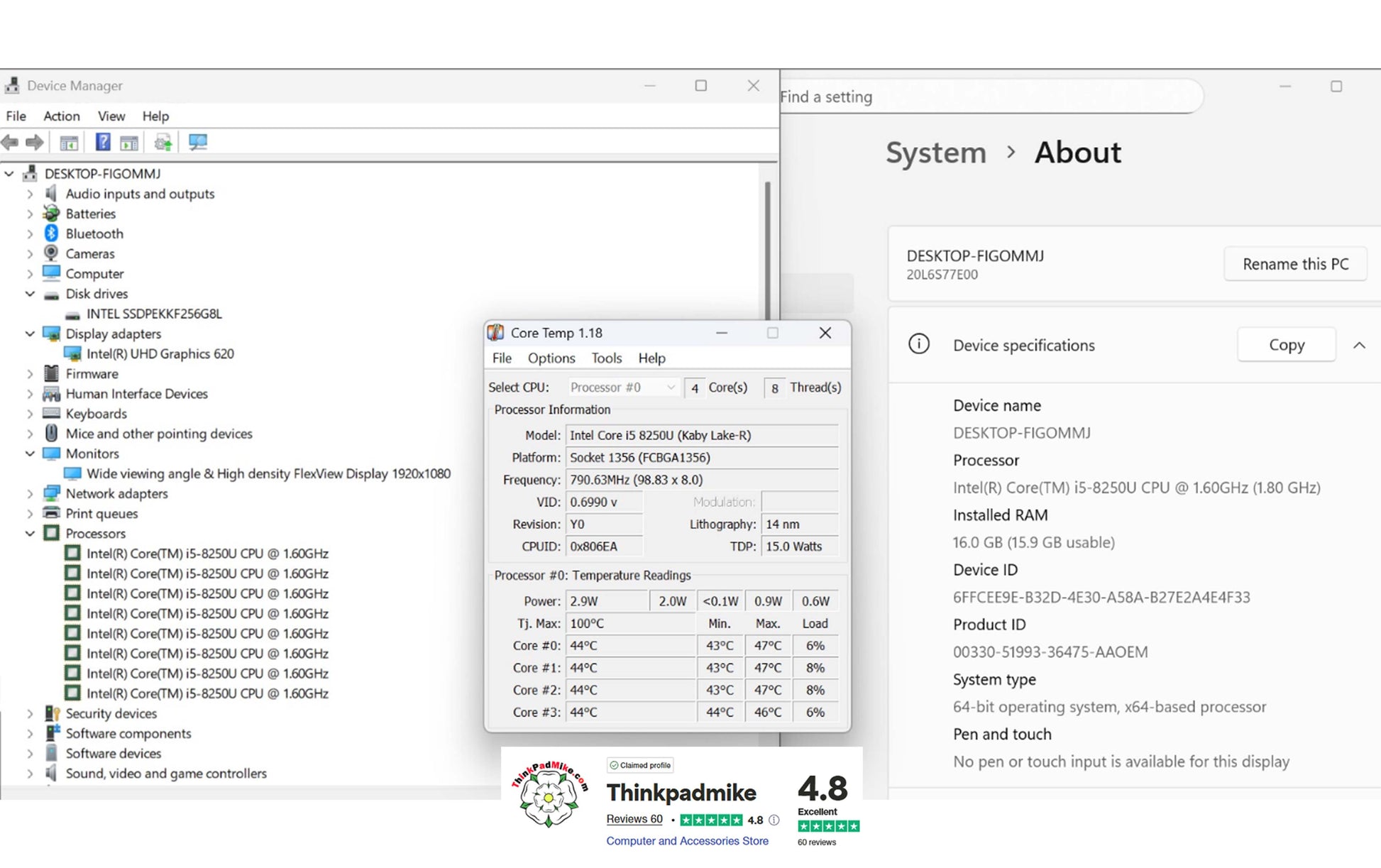
Task: Open Core Temp Options menu
Action: [x=551, y=358]
